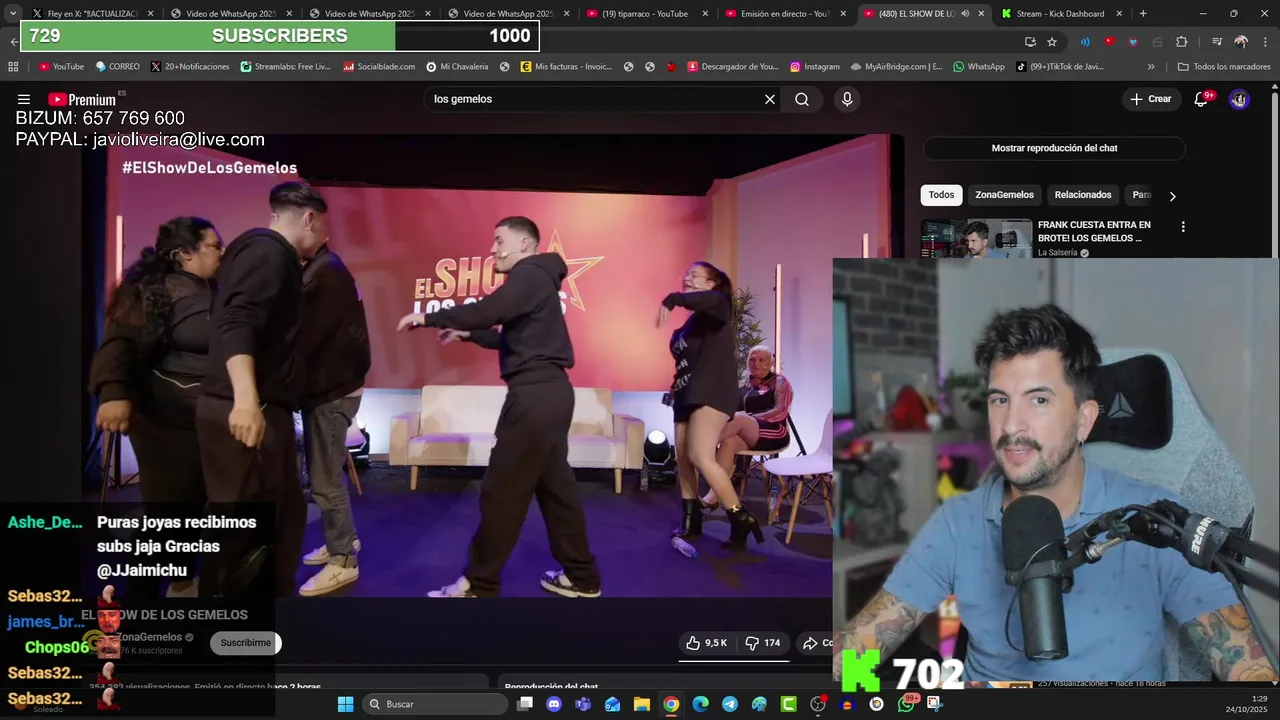Open Snipping Tool from the taskbar
This screenshot has height=720, width=1280.
pyautogui.click(x=935, y=704)
